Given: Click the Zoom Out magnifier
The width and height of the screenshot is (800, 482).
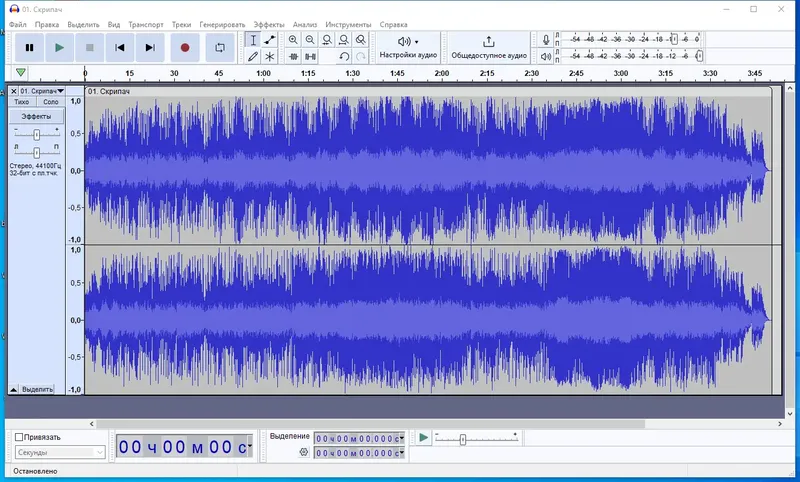Looking at the screenshot, I should (310, 40).
